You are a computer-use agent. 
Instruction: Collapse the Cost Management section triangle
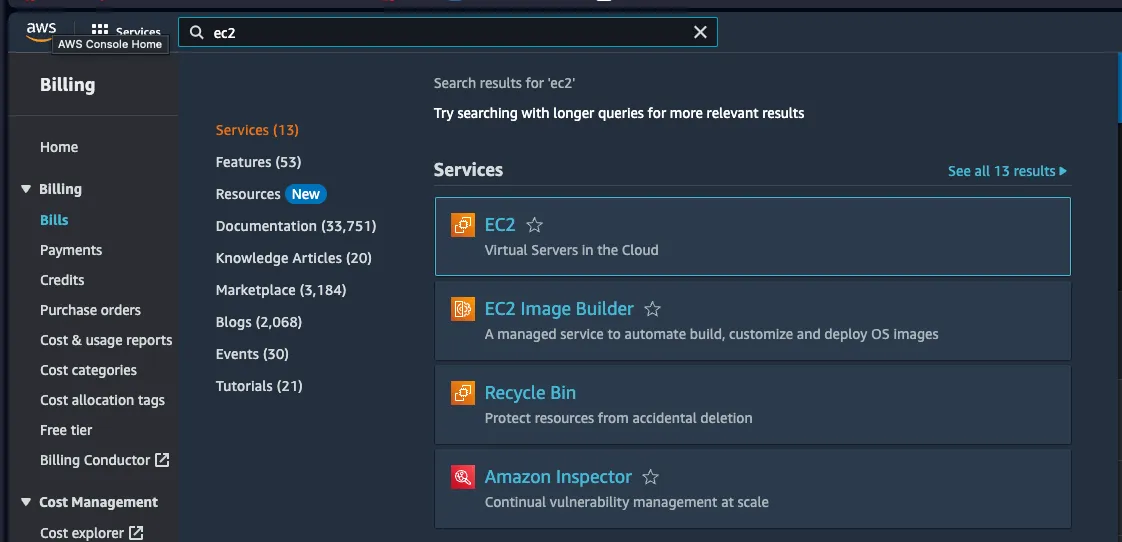coord(26,502)
